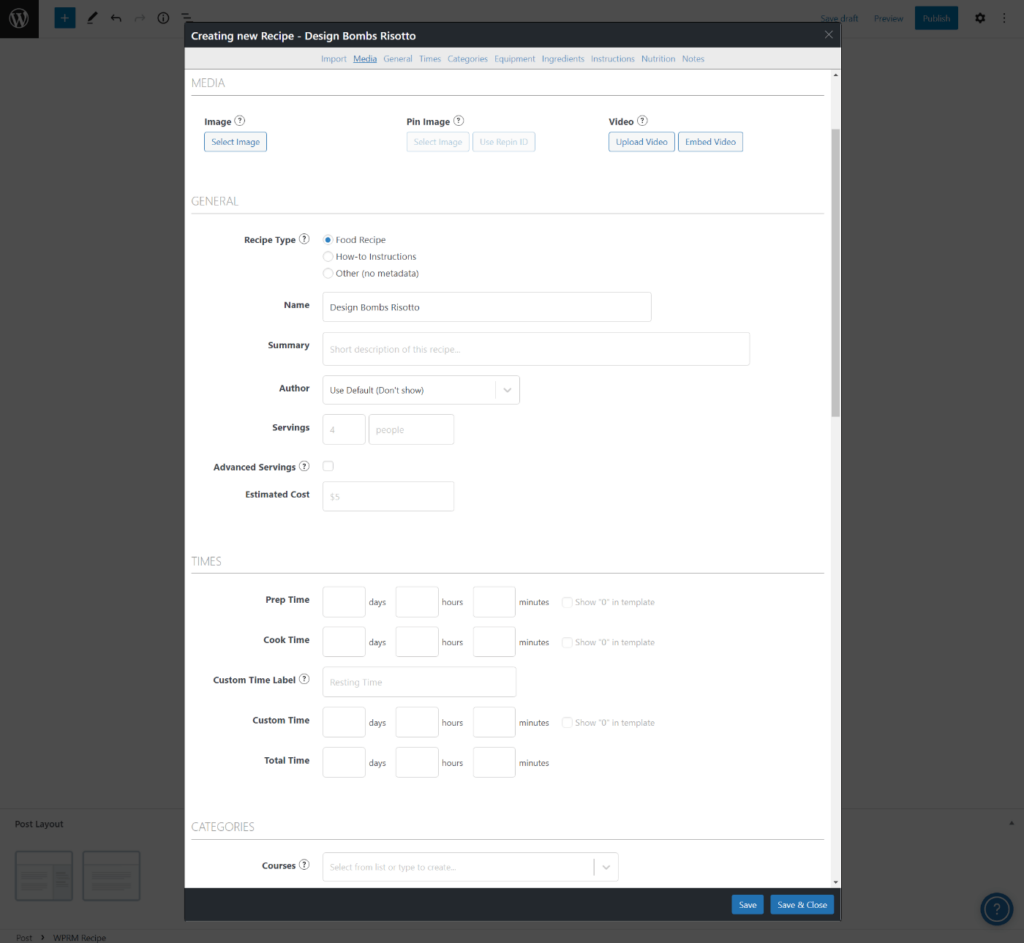Collapse the Post Layout panel arrow
Image resolution: width=1024 pixels, height=943 pixels.
pyautogui.click(x=1012, y=823)
